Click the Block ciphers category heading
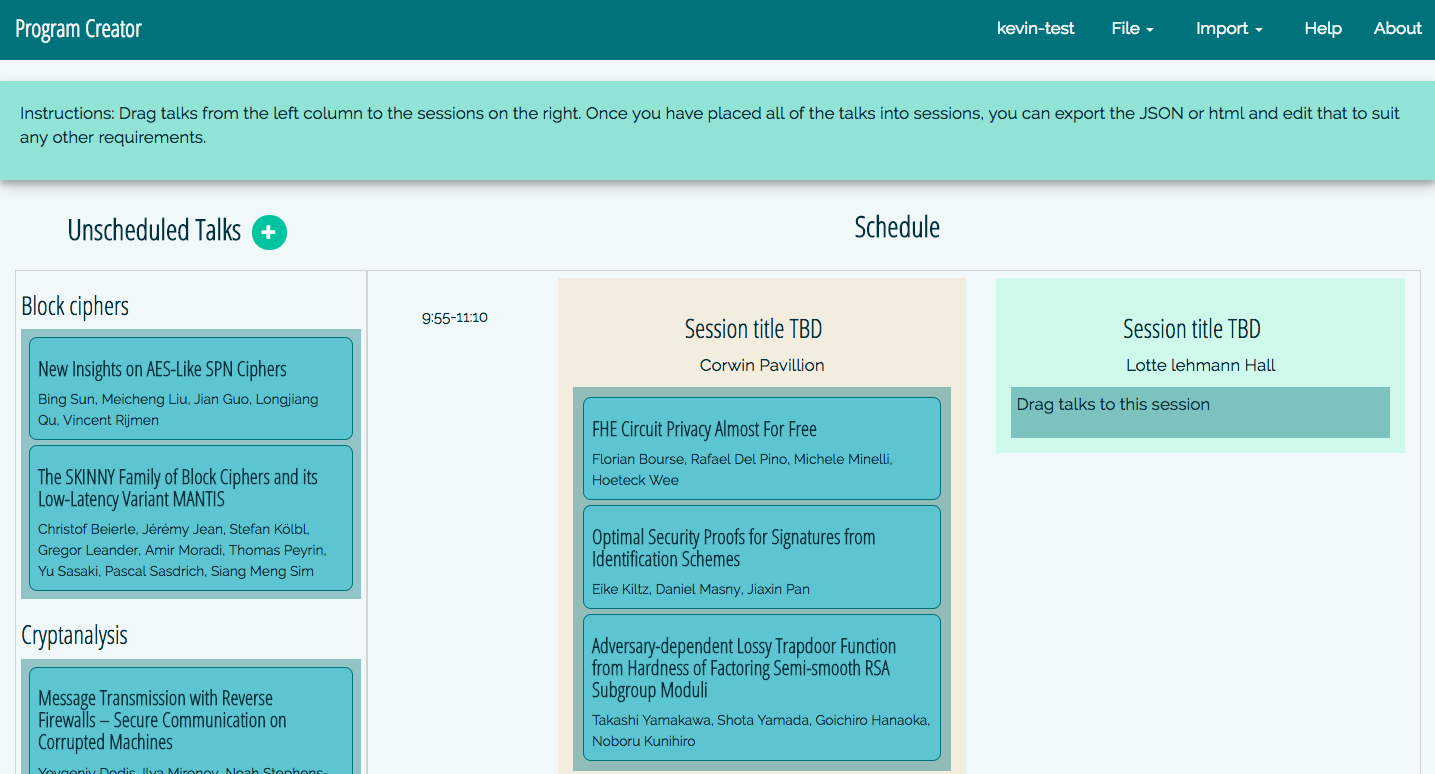Screen dimensions: 1435x774 (75, 306)
